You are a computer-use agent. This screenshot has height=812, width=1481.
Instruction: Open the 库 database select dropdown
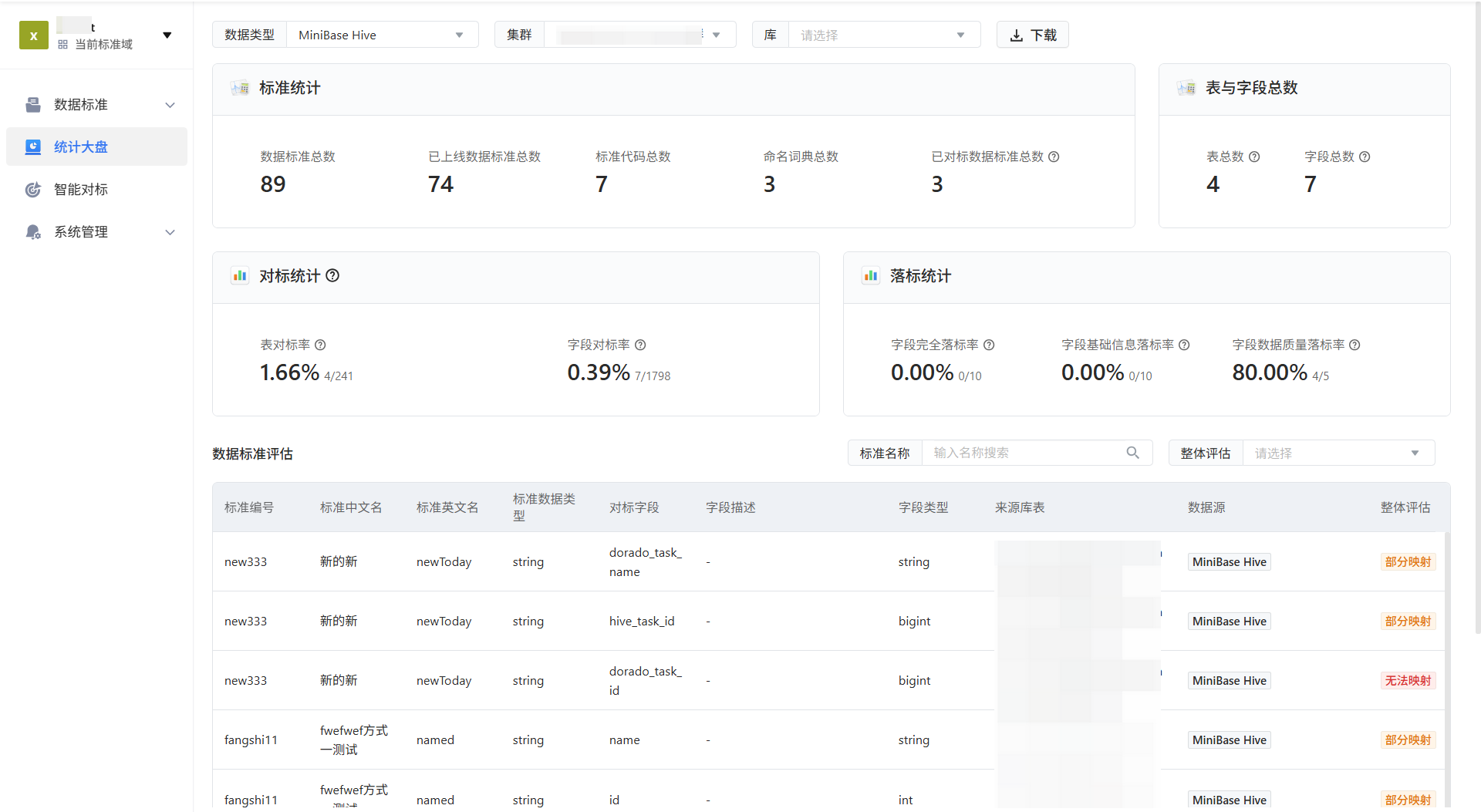pyautogui.click(x=883, y=35)
